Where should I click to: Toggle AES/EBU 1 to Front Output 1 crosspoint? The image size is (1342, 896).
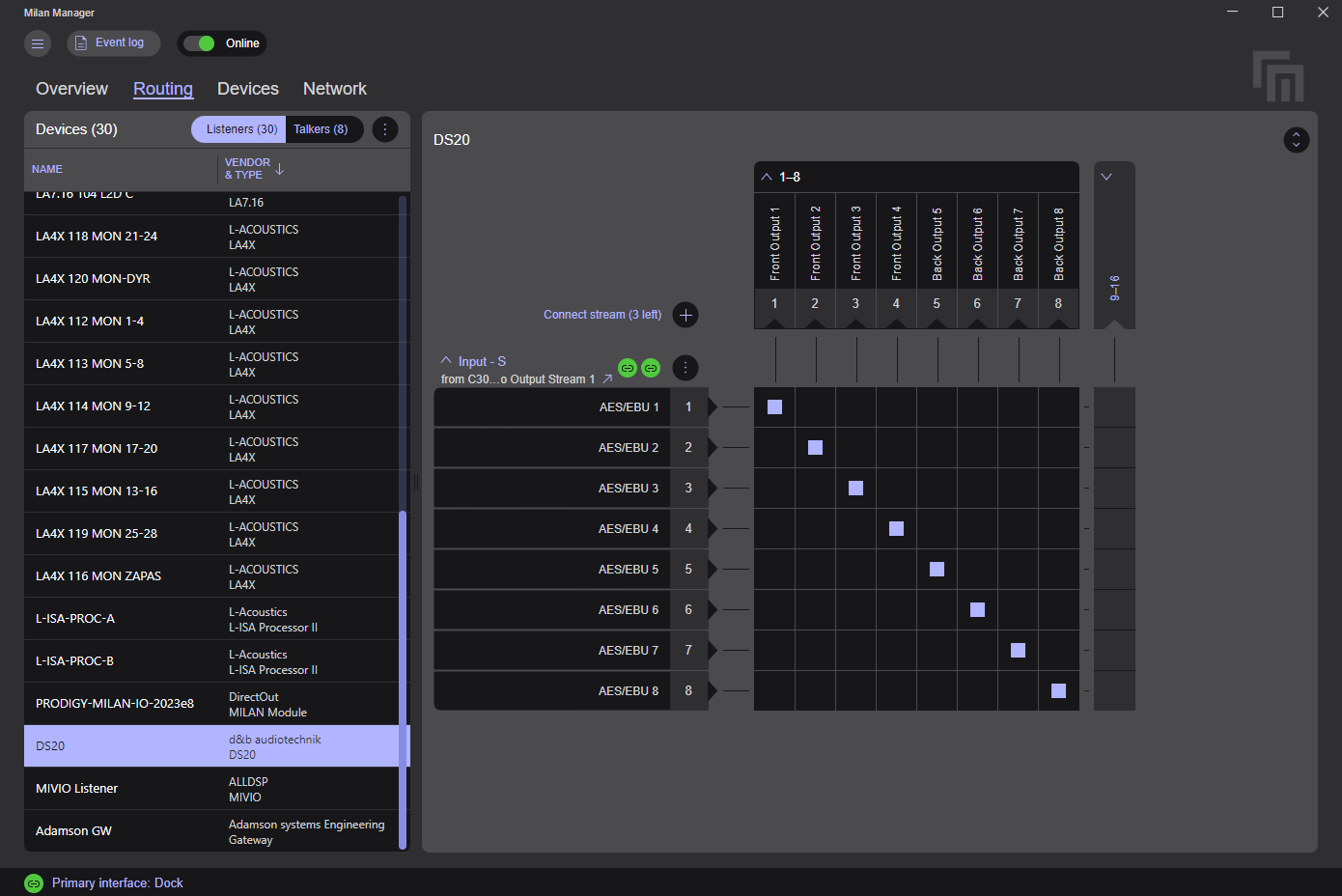point(774,406)
